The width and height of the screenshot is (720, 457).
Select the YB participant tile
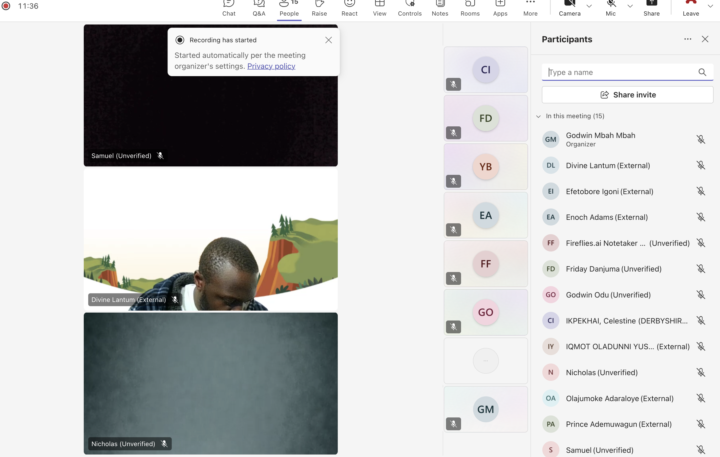486,167
